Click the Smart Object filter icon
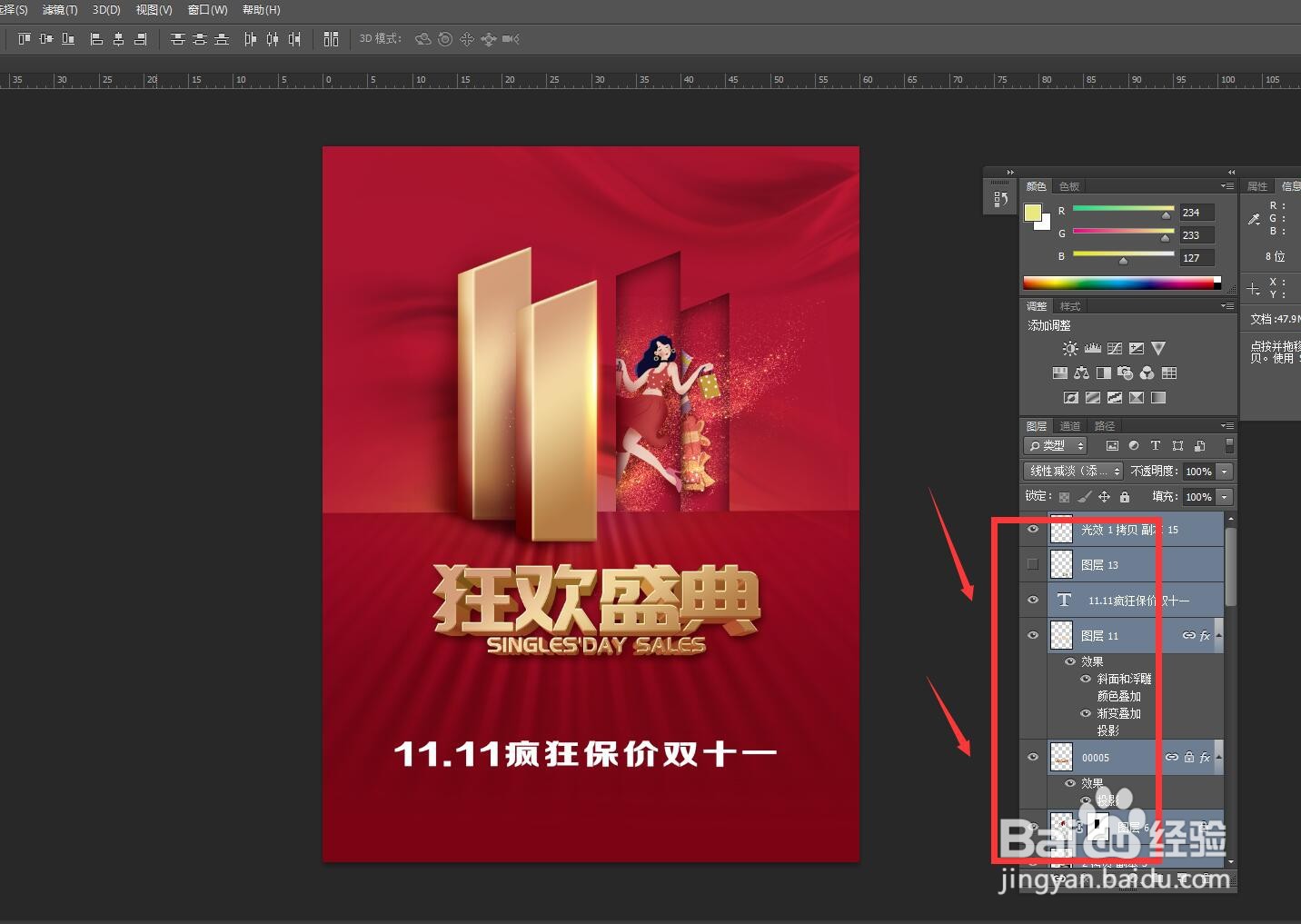 [x=1199, y=445]
